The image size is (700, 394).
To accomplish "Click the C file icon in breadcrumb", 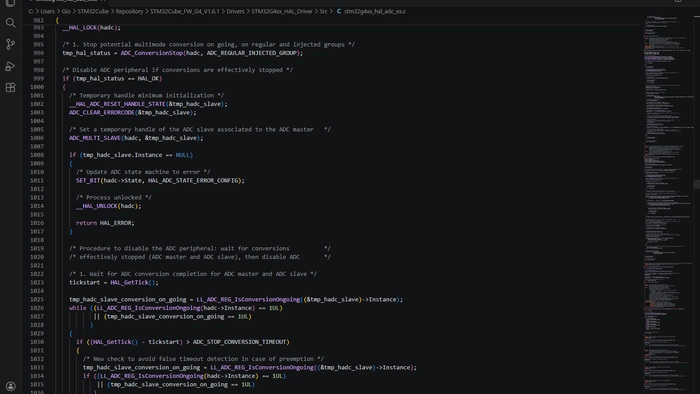I will tap(339, 12).
